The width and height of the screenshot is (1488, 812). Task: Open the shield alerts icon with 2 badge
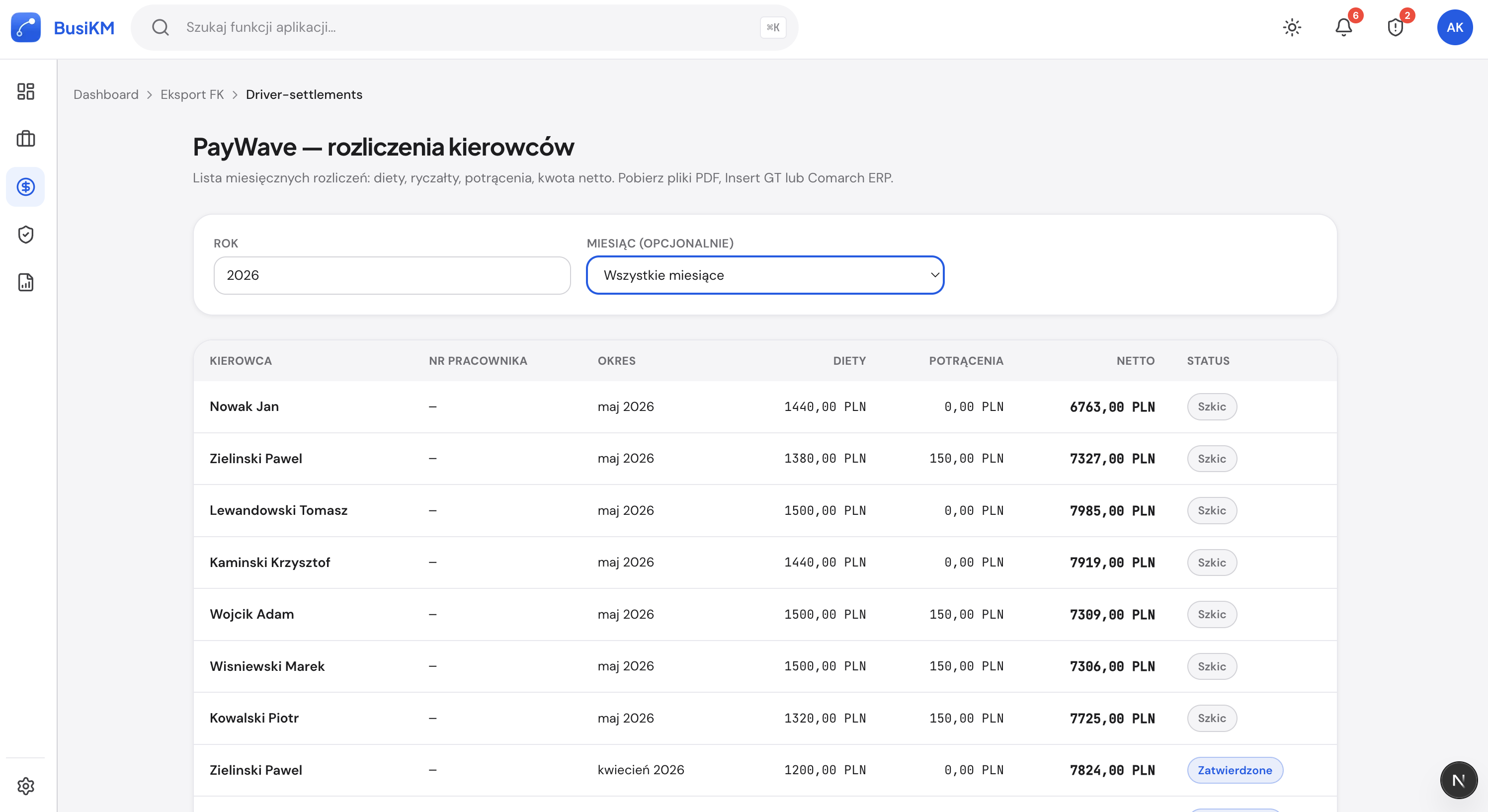(1395, 27)
